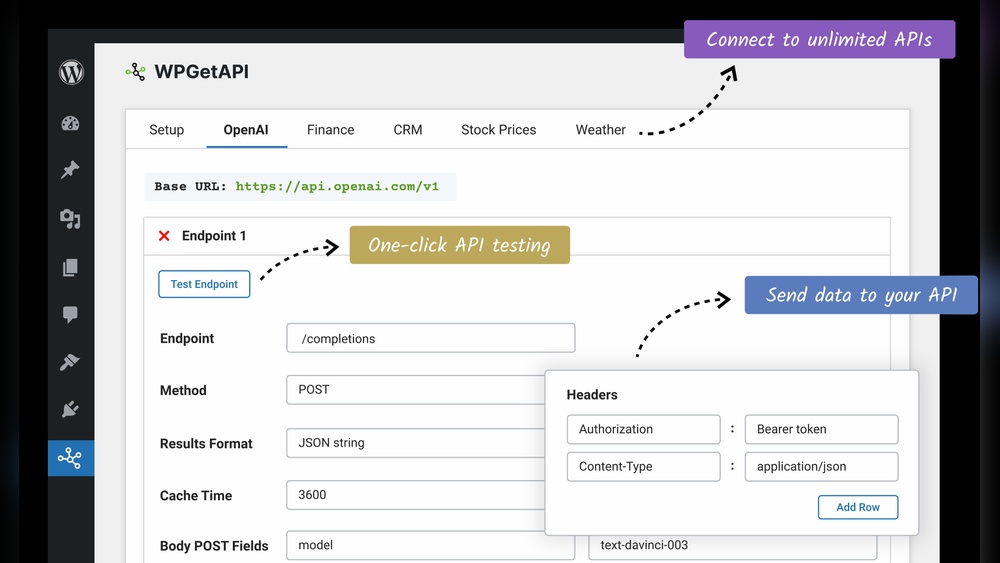Click the Content-Type header name field
The width and height of the screenshot is (1000, 563).
click(643, 466)
